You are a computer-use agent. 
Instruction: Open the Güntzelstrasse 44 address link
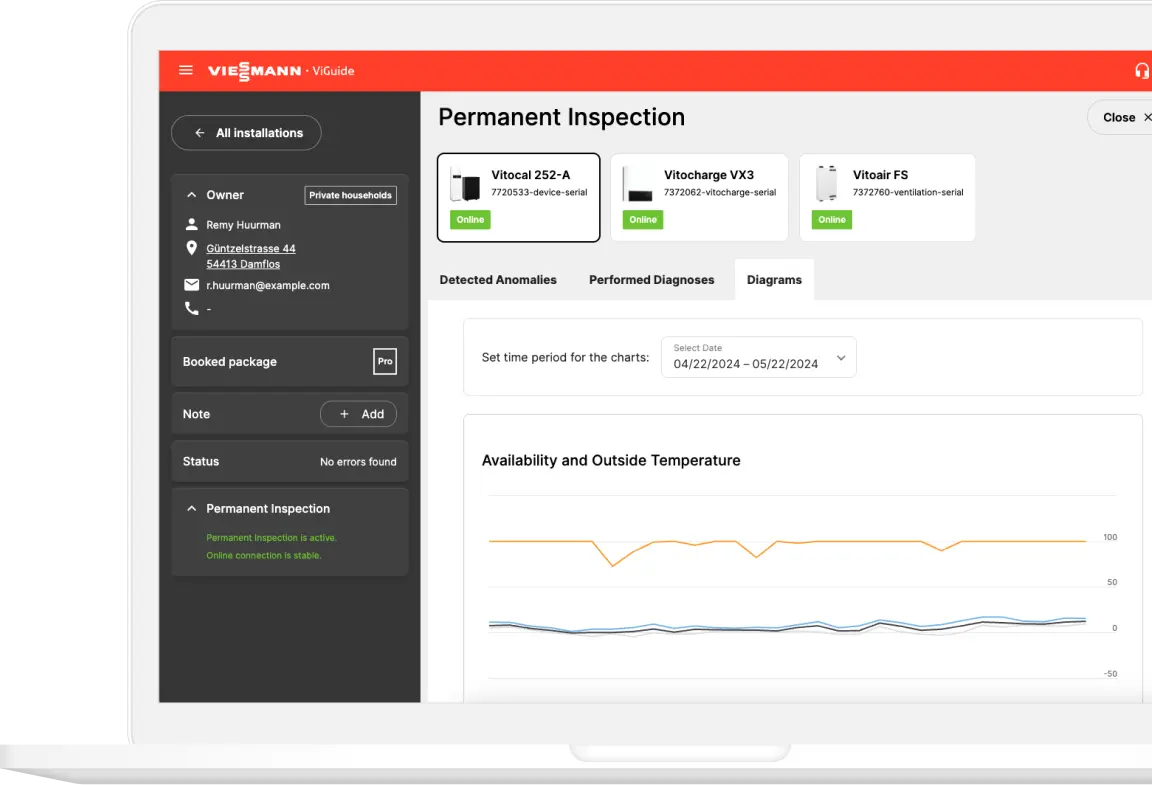pos(251,248)
